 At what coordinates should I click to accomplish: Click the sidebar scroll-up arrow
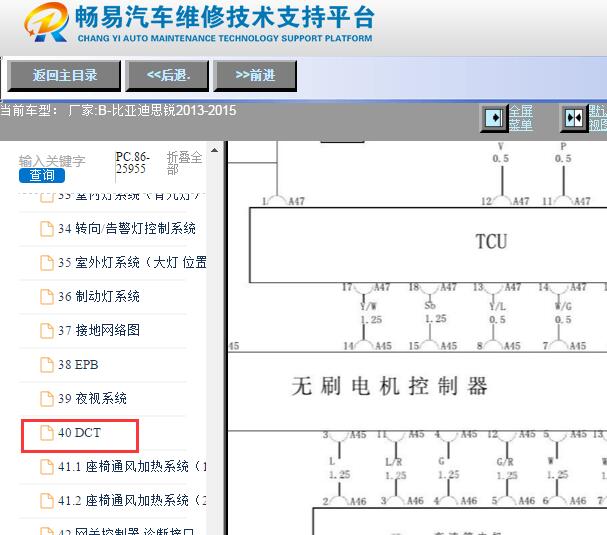214,150
